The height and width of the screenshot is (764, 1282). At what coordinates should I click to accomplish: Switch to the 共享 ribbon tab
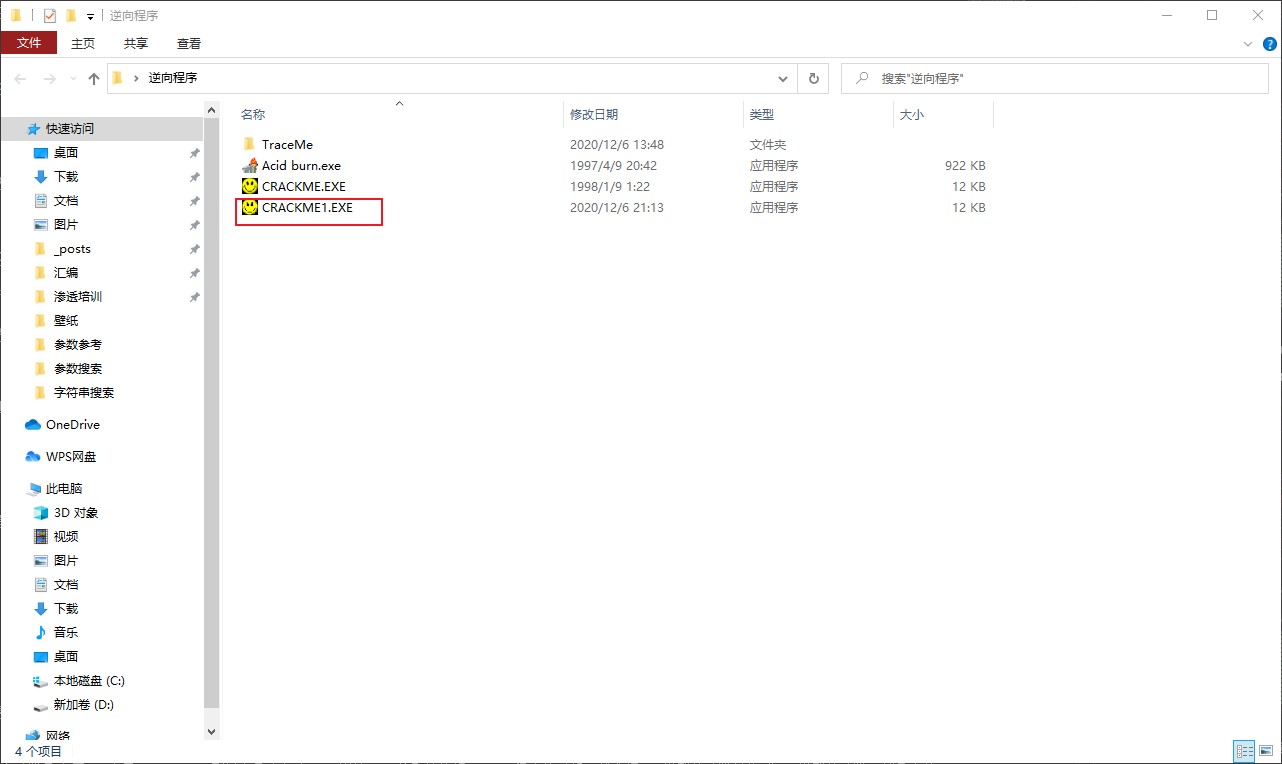[x=136, y=43]
